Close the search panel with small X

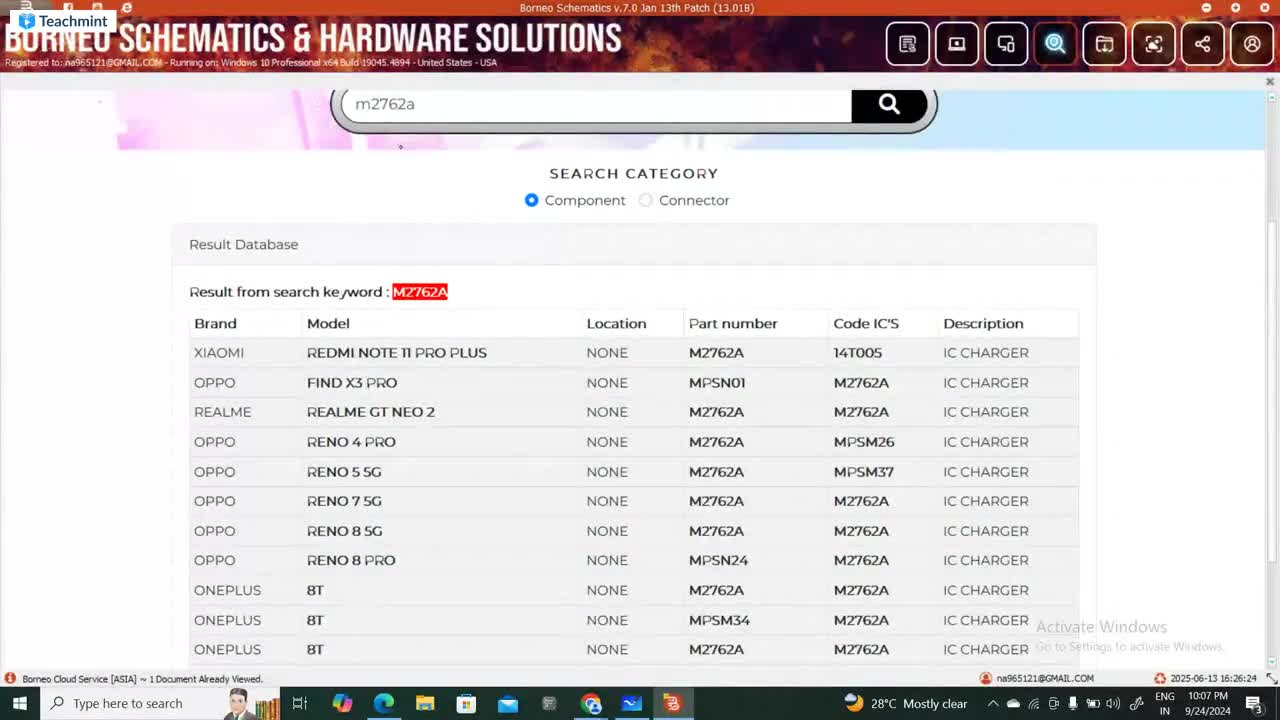coord(1270,81)
